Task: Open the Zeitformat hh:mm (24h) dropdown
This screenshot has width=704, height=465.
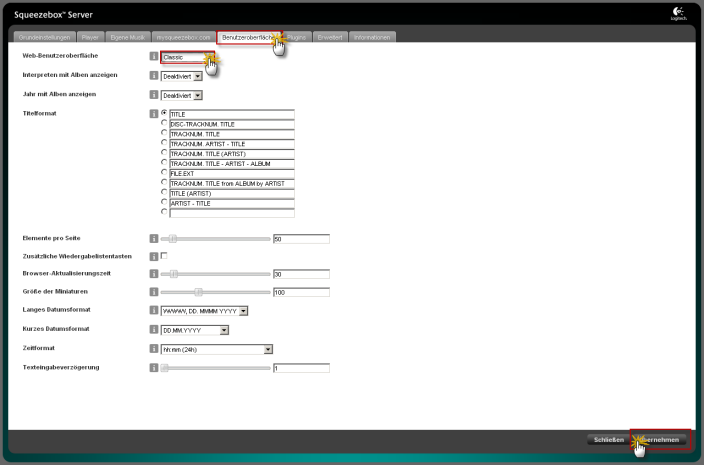Action: [x=217, y=349]
